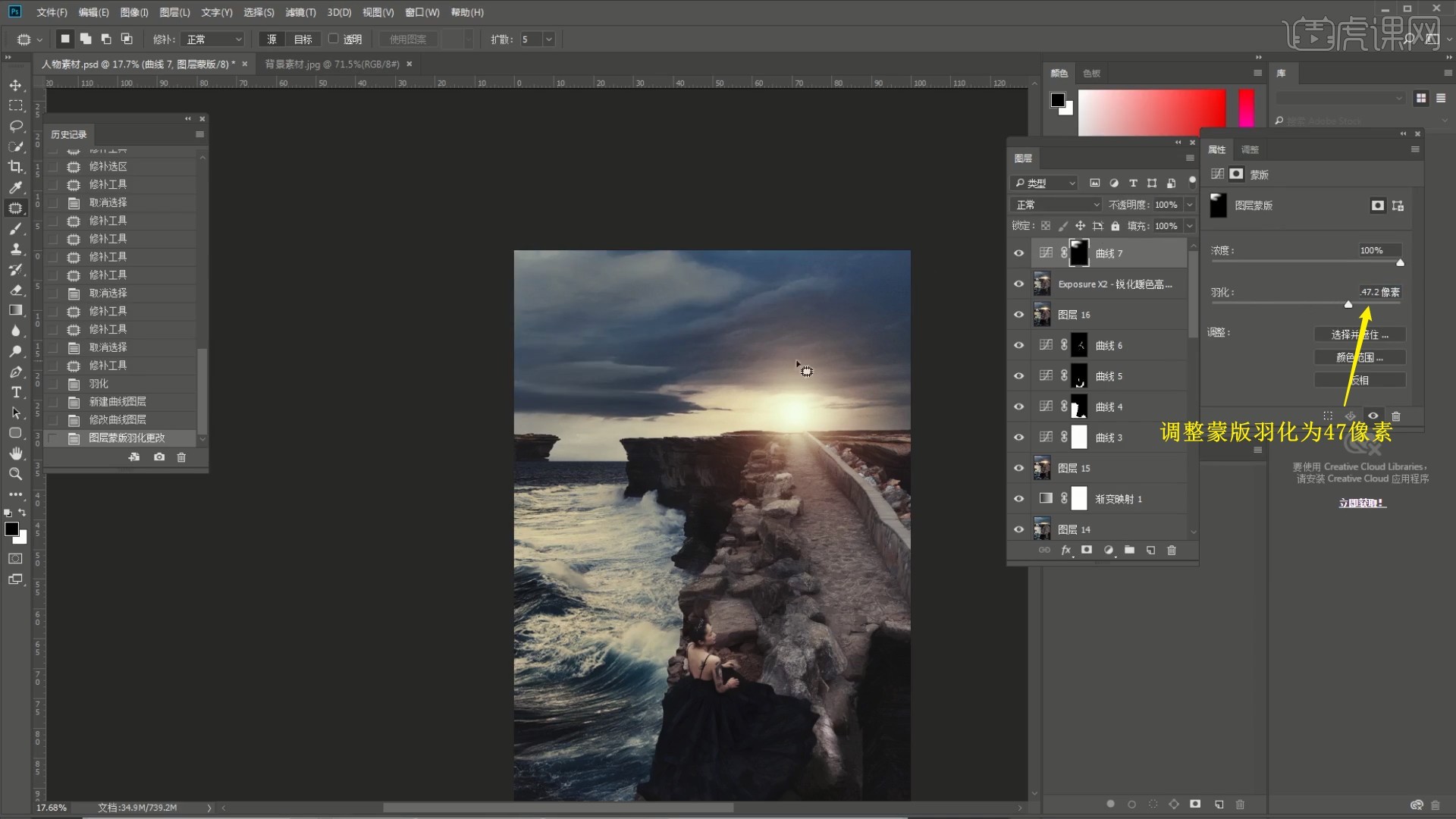Screen dimensions: 1456x819
Task: Open the opacity 100% dropdown arrow
Action: coord(1189,205)
